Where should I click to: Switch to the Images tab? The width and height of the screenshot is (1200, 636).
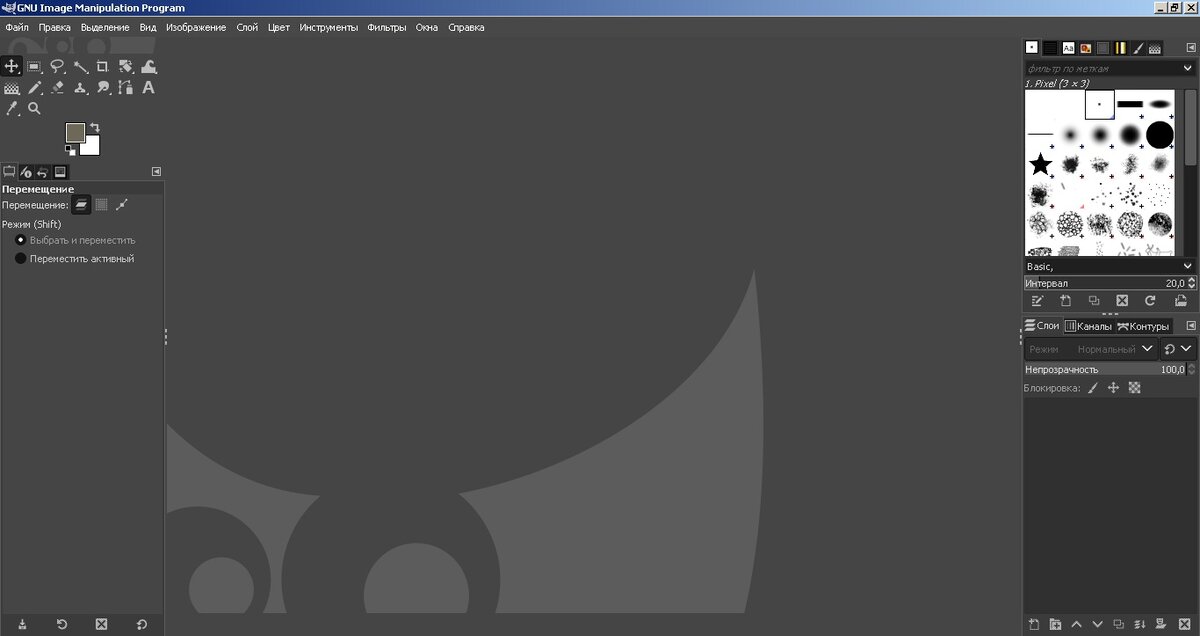(x=60, y=172)
